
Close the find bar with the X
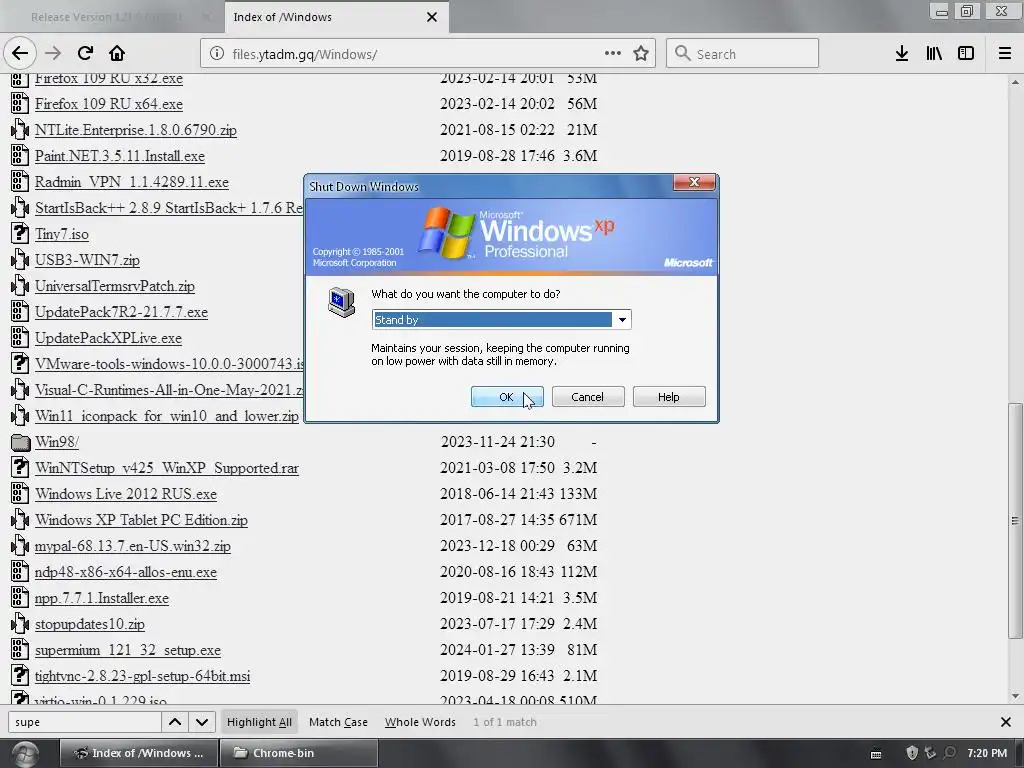[x=1006, y=722]
